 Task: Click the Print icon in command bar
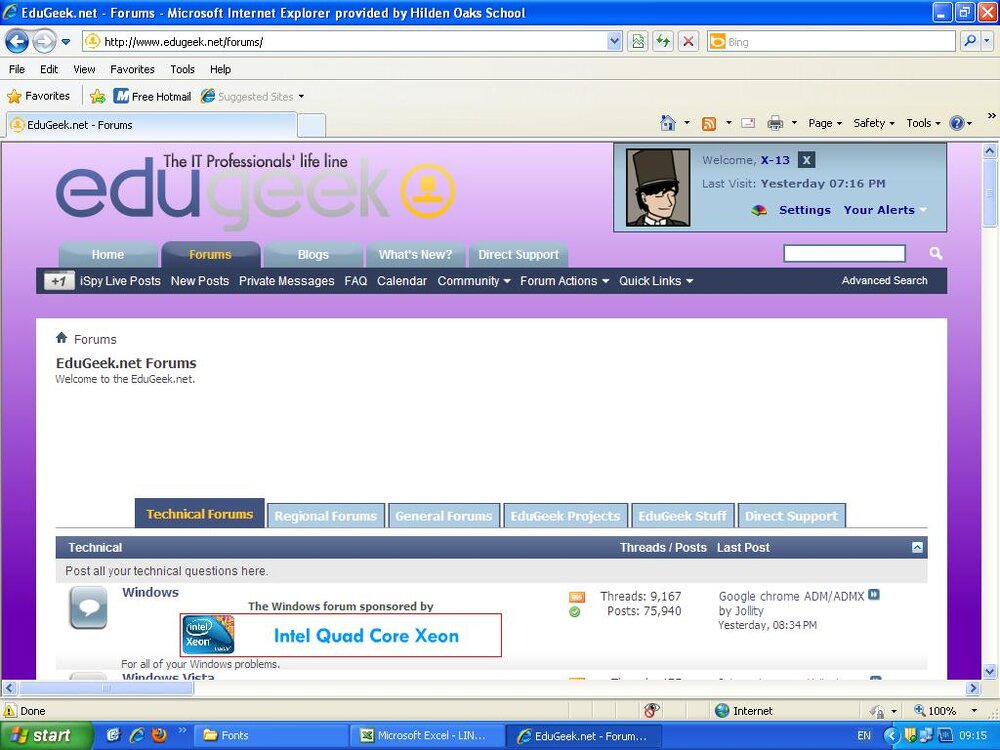[775, 123]
